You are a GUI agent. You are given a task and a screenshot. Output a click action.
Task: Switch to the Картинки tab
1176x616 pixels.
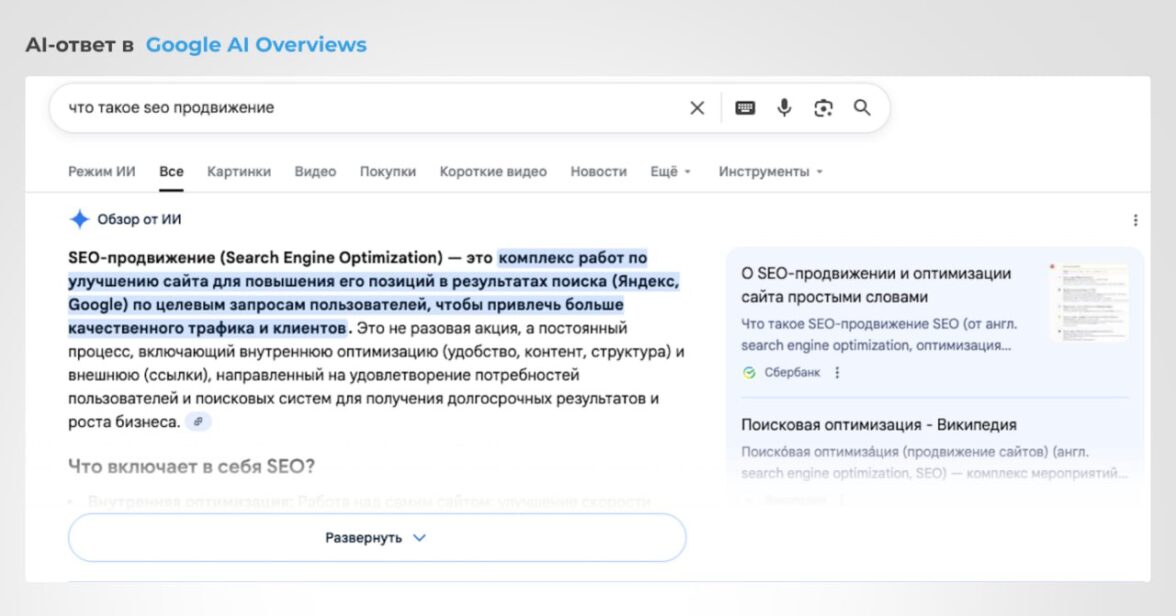pos(239,172)
